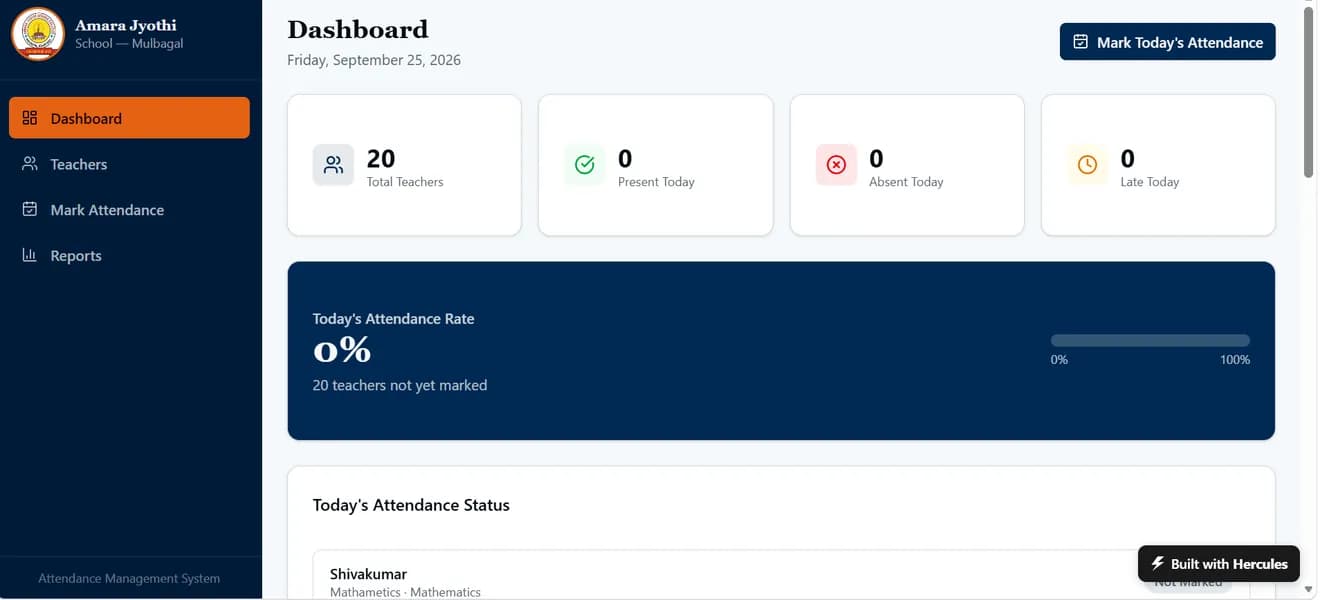Click the Attendance Management System footer text
This screenshot has width=1320, height=600.
pyautogui.click(x=129, y=578)
